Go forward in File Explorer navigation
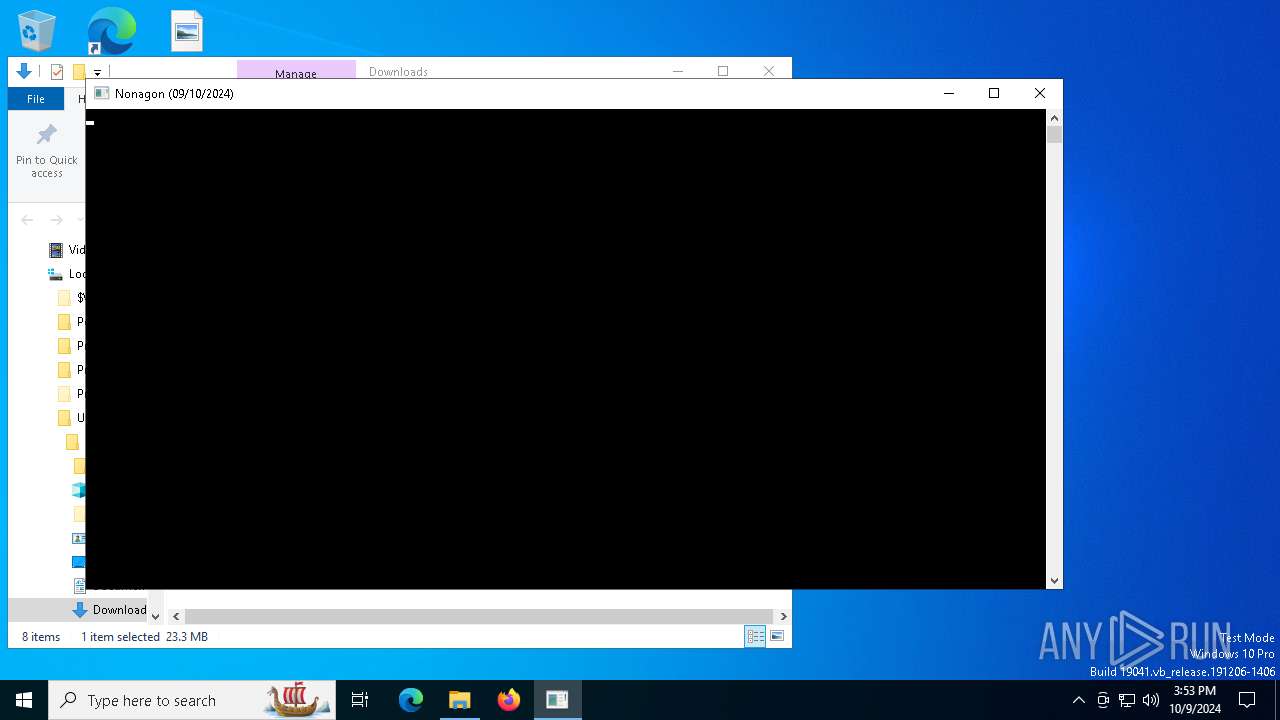The width and height of the screenshot is (1280, 720). [57, 220]
